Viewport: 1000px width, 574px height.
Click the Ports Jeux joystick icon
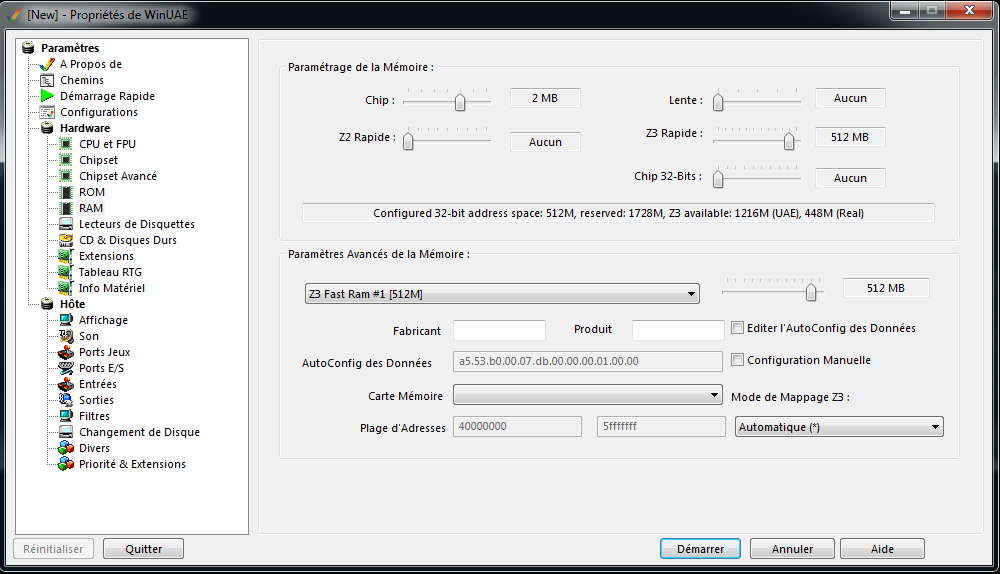[66, 352]
